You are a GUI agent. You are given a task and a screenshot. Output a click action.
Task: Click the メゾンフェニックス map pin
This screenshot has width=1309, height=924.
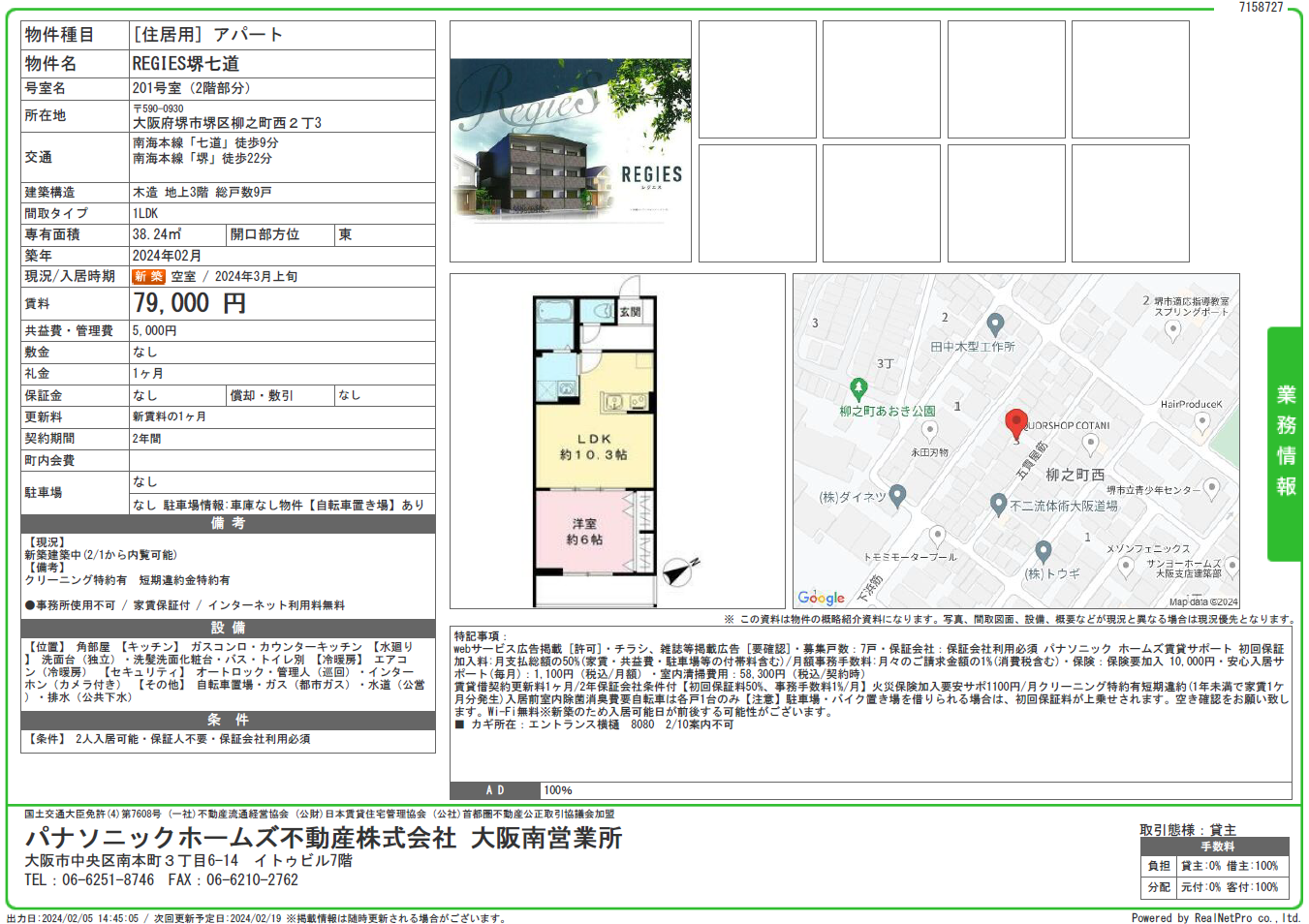(x=1126, y=567)
